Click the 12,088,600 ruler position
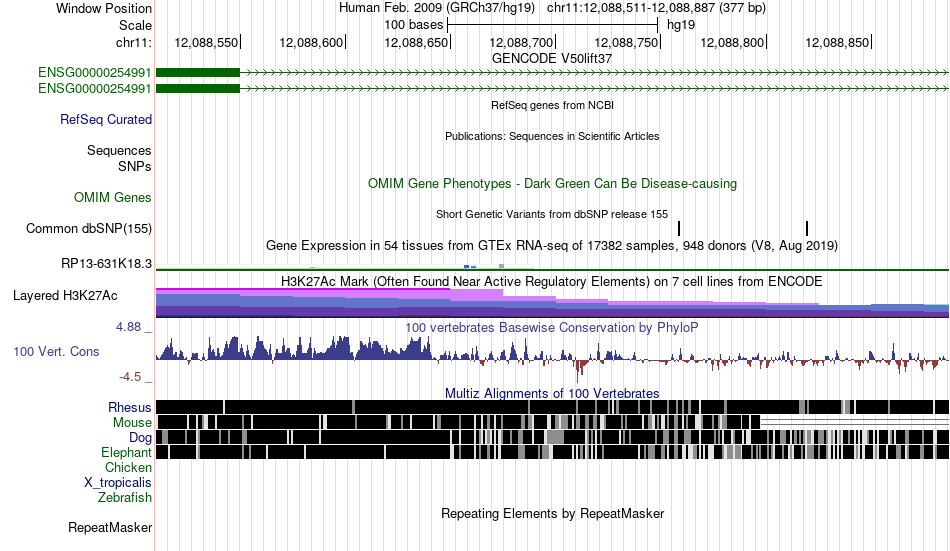The image size is (950, 551). 311,42
